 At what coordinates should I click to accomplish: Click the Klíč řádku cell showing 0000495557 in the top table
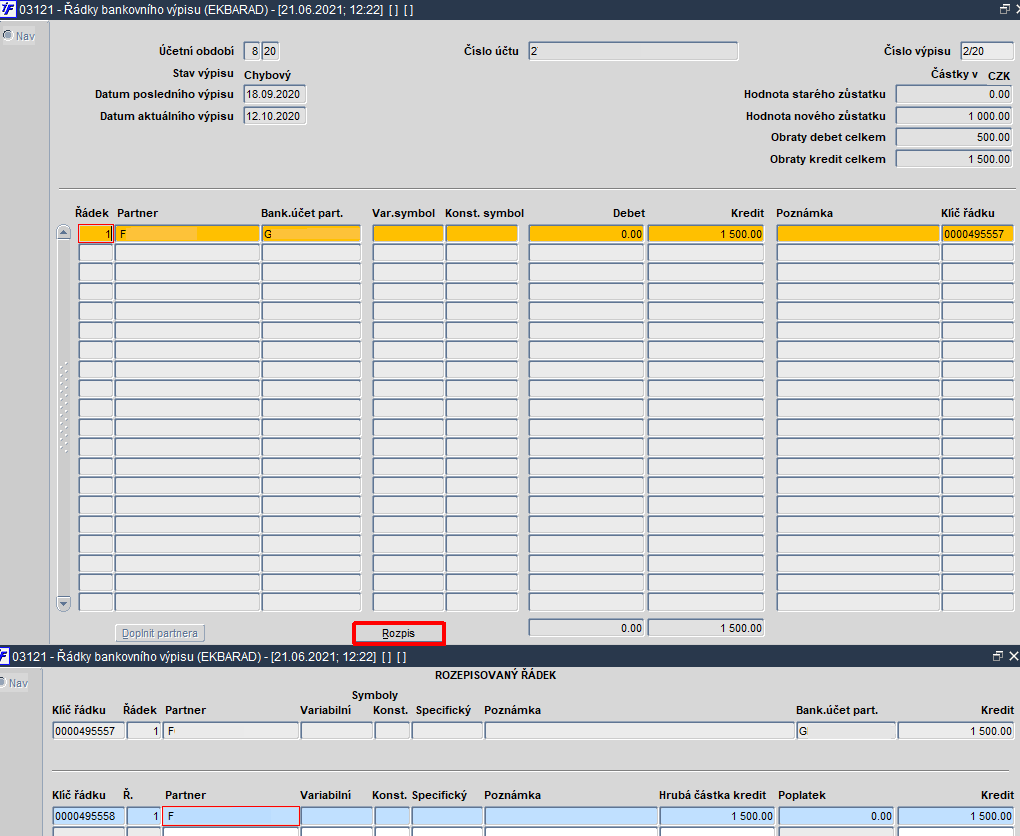tap(978, 234)
